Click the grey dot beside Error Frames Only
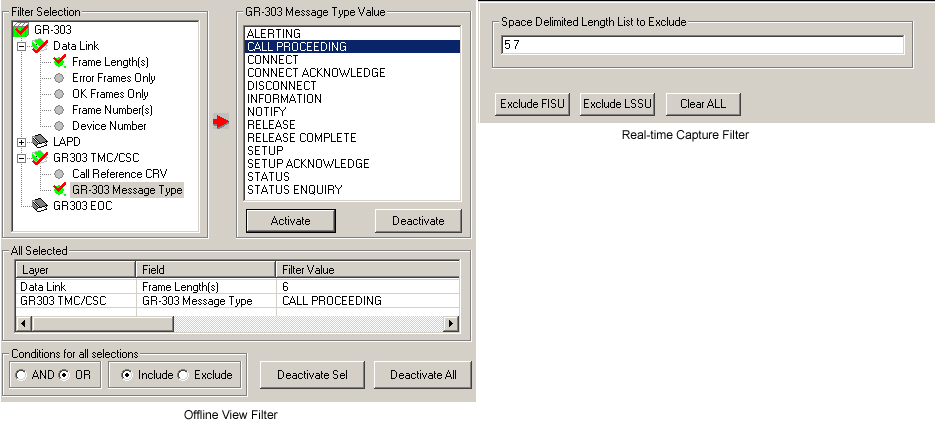This screenshot has height=424, width=935. coord(59,78)
